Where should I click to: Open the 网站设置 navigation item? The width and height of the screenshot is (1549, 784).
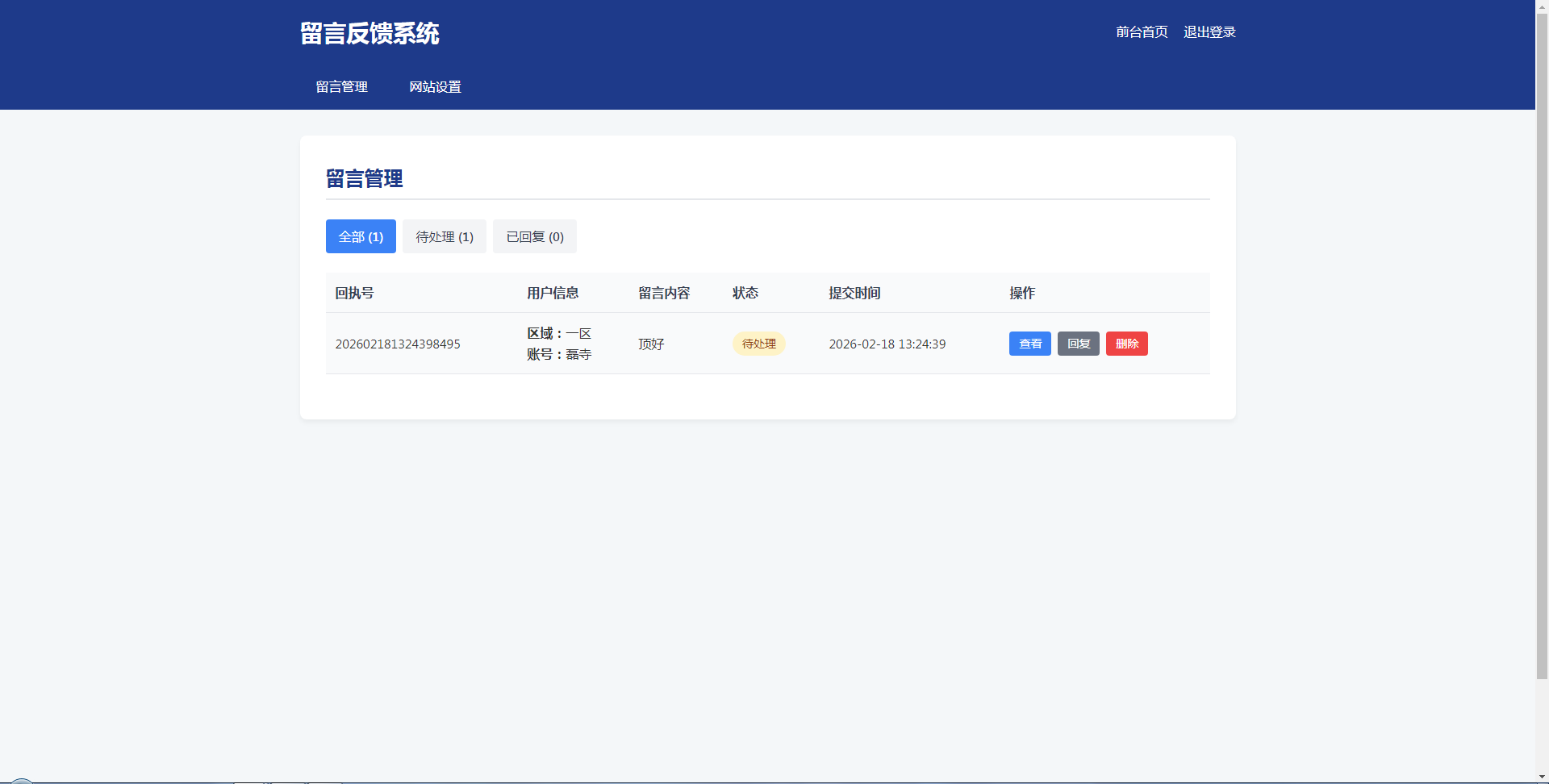[x=435, y=87]
